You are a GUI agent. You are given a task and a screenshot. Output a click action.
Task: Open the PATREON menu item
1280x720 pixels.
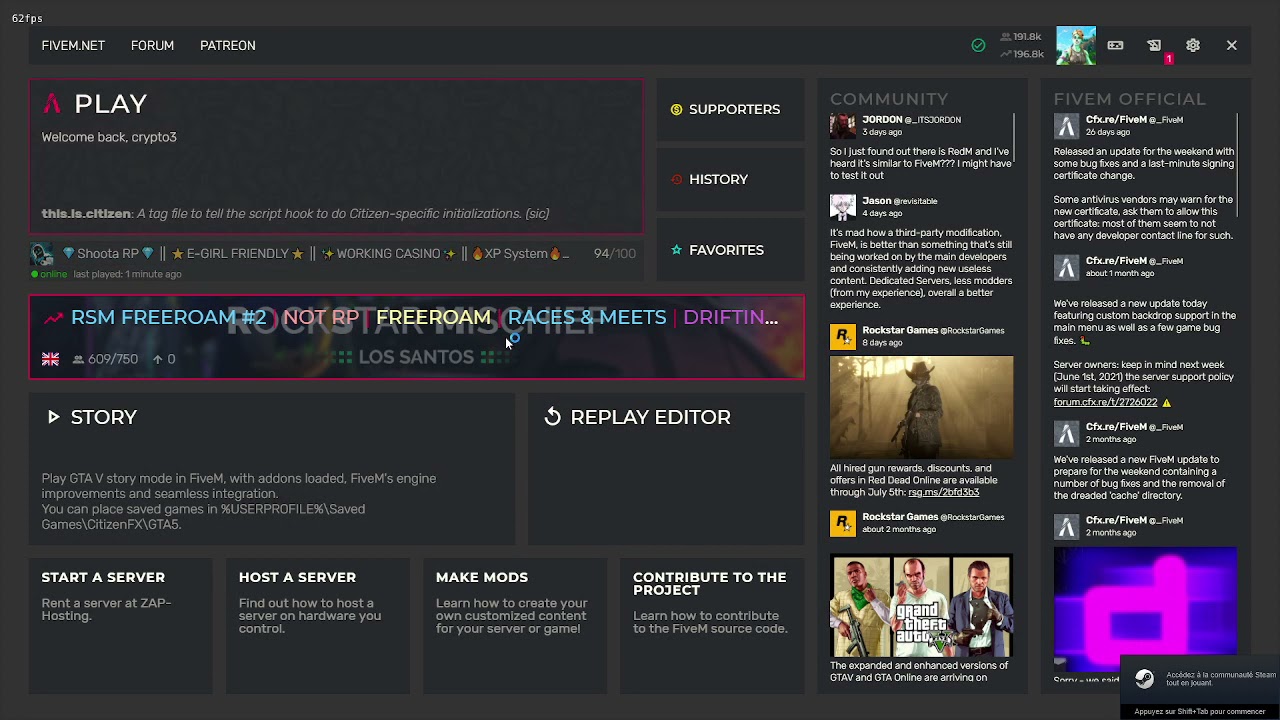[x=227, y=45]
